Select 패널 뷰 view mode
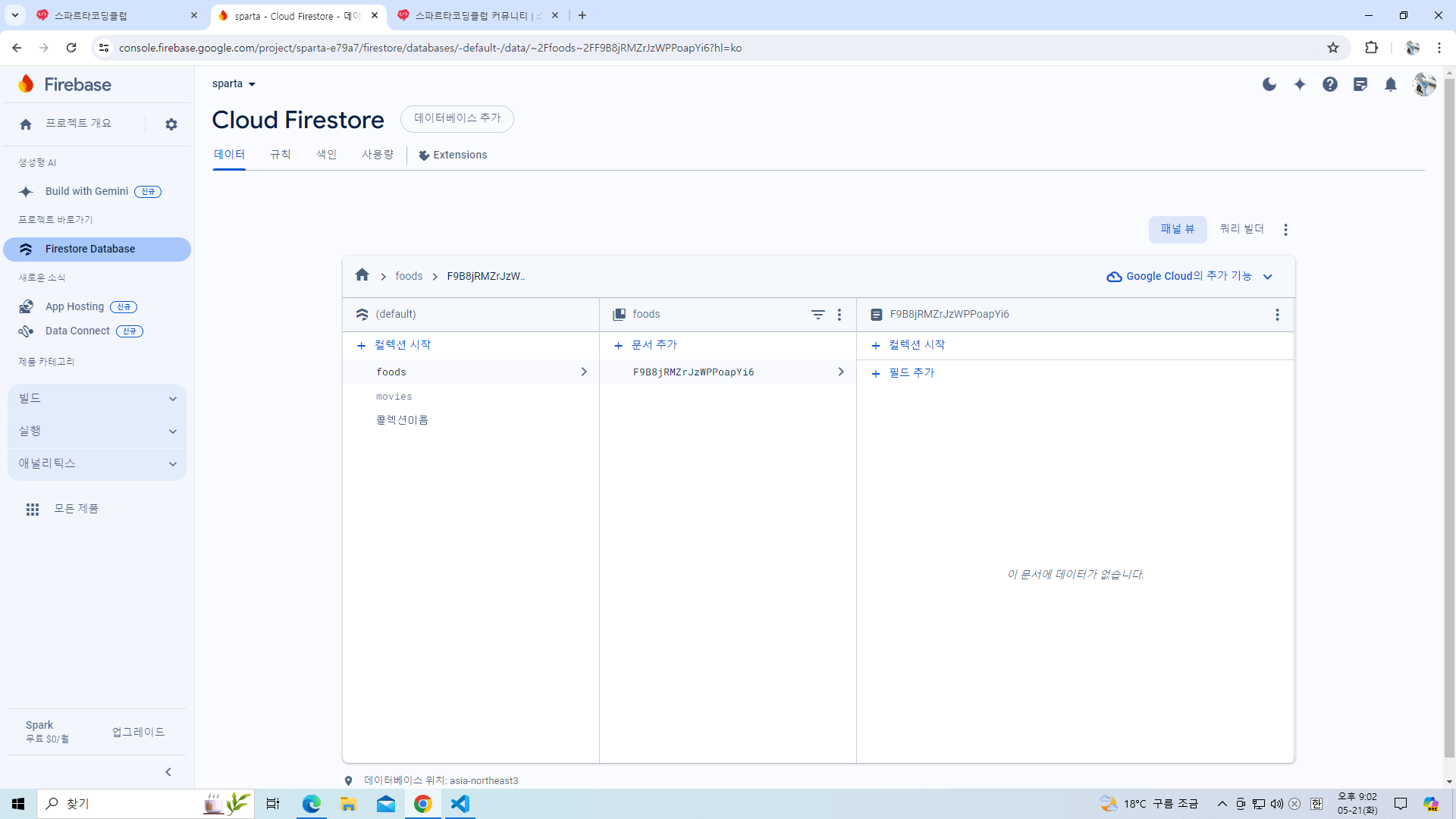The height and width of the screenshot is (819, 1456). pos(1178,229)
